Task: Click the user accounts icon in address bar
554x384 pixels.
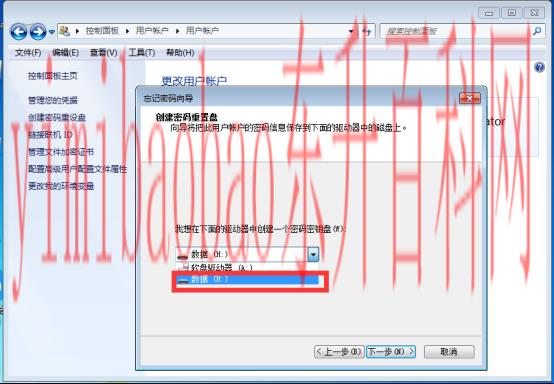Action: pyautogui.click(x=65, y=31)
